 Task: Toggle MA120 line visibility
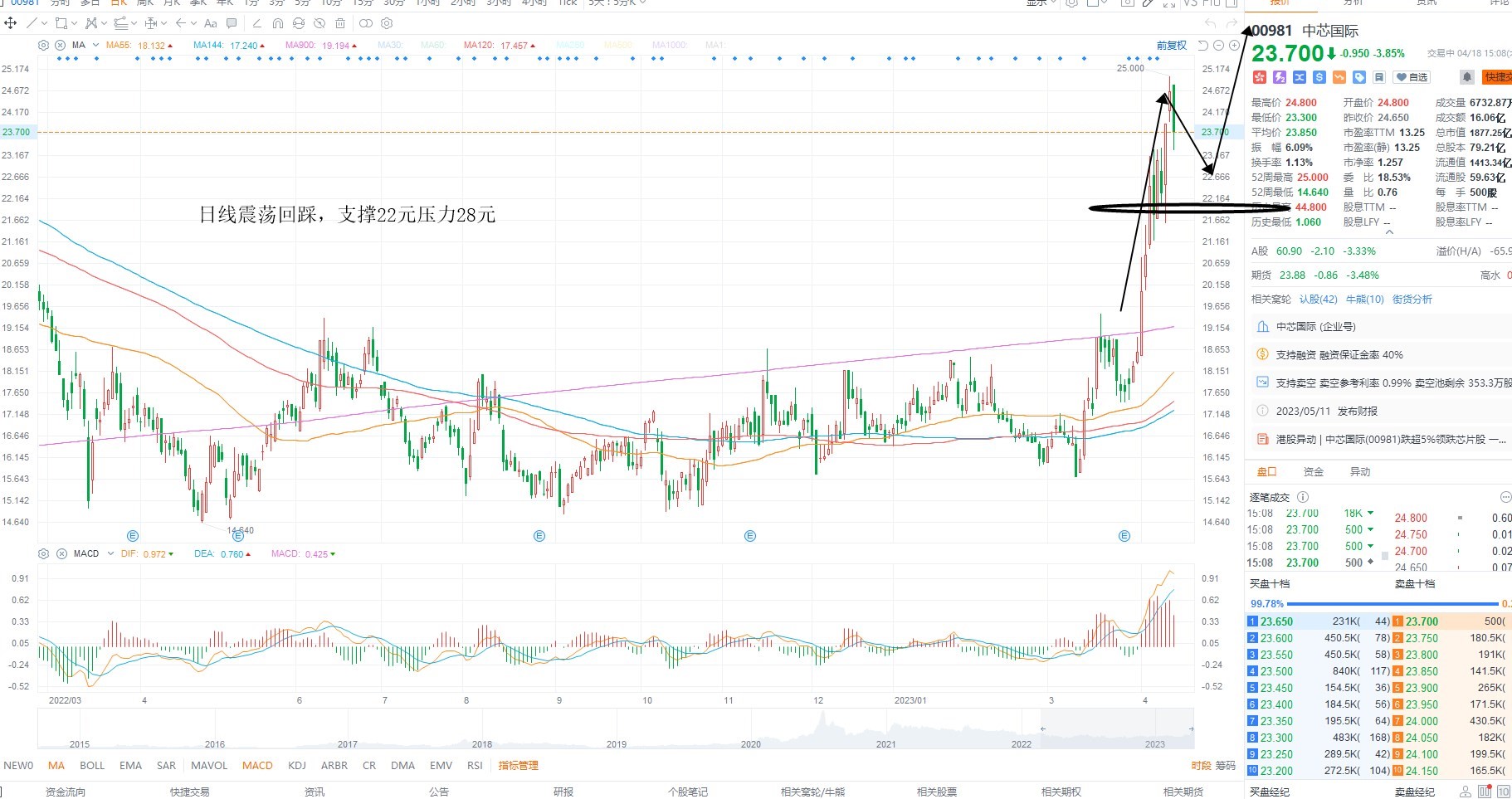500,46
